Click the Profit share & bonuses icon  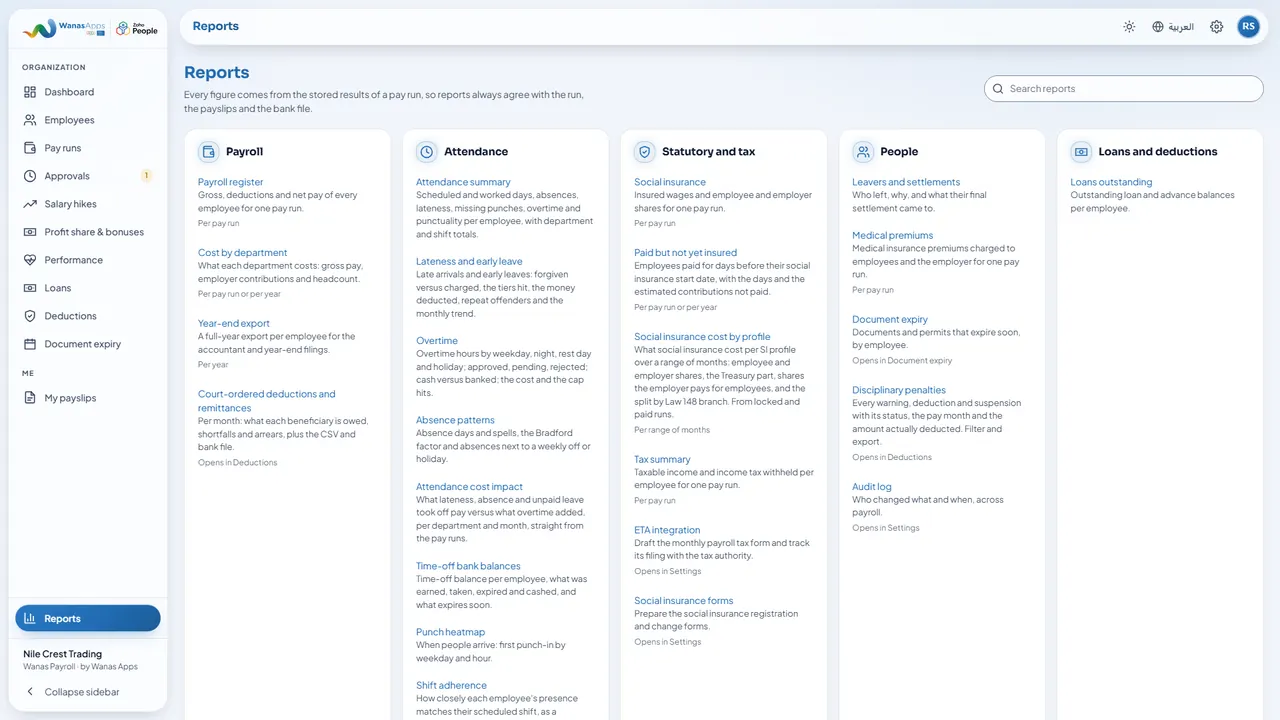30,232
